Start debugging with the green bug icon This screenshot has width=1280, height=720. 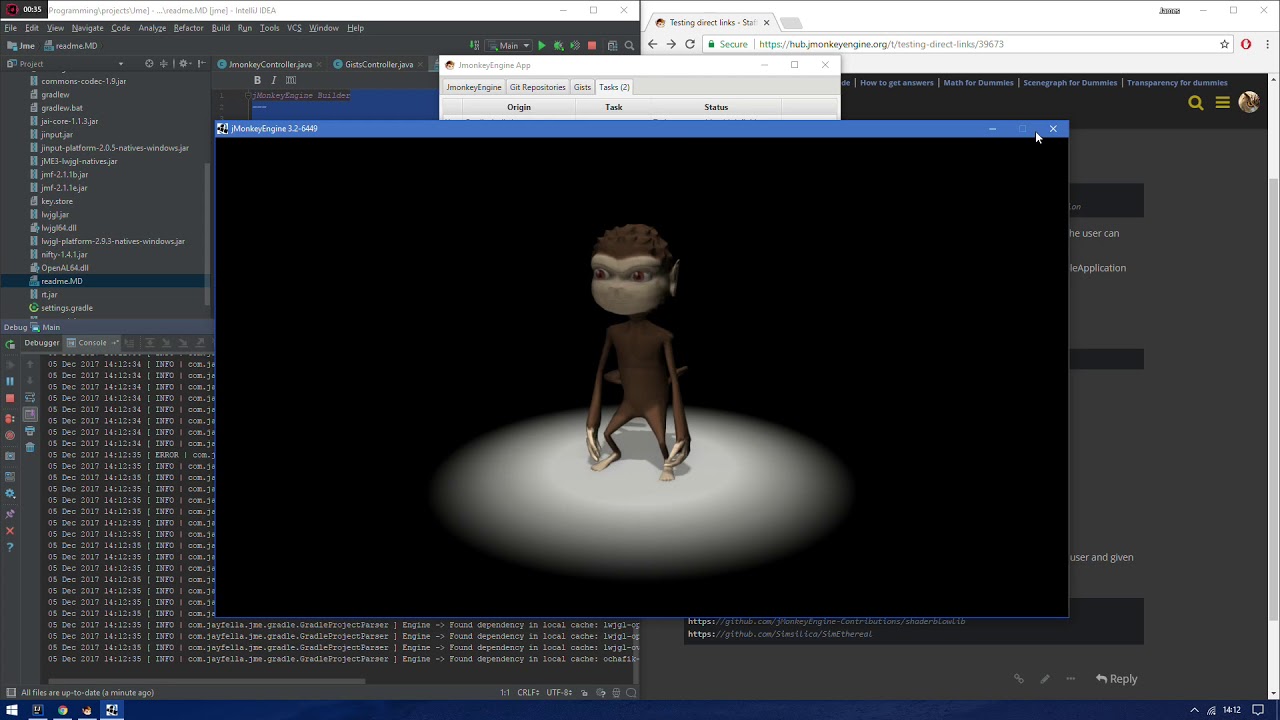558,45
